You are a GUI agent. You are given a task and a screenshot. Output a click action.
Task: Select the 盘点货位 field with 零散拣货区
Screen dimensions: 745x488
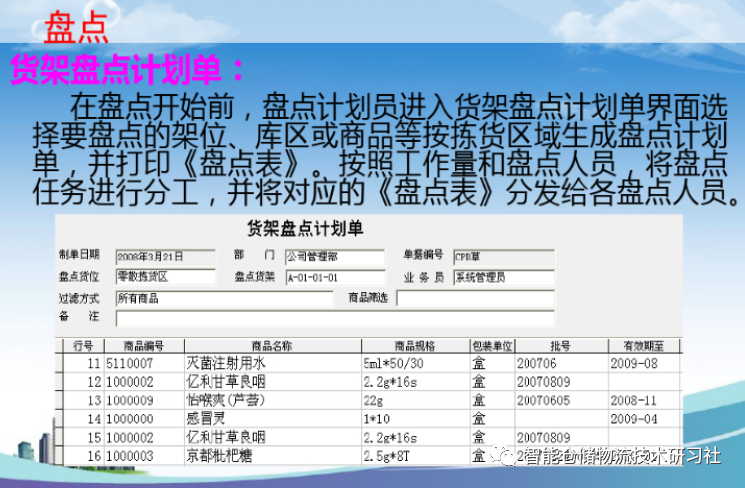coord(165,277)
